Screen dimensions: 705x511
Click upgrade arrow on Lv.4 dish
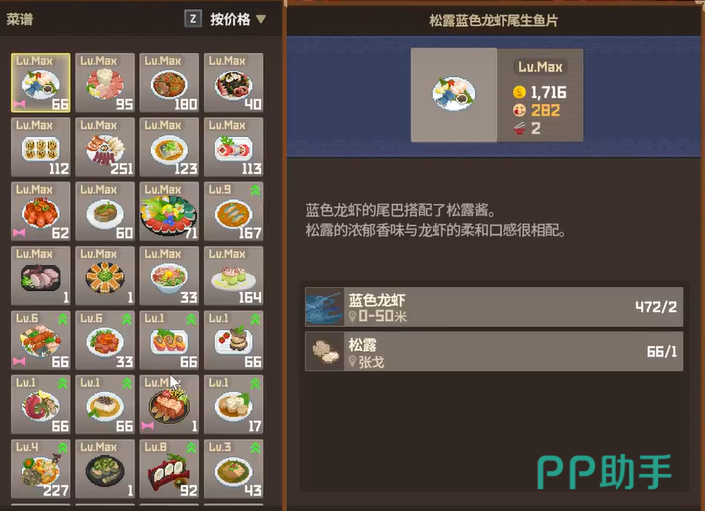point(62,448)
